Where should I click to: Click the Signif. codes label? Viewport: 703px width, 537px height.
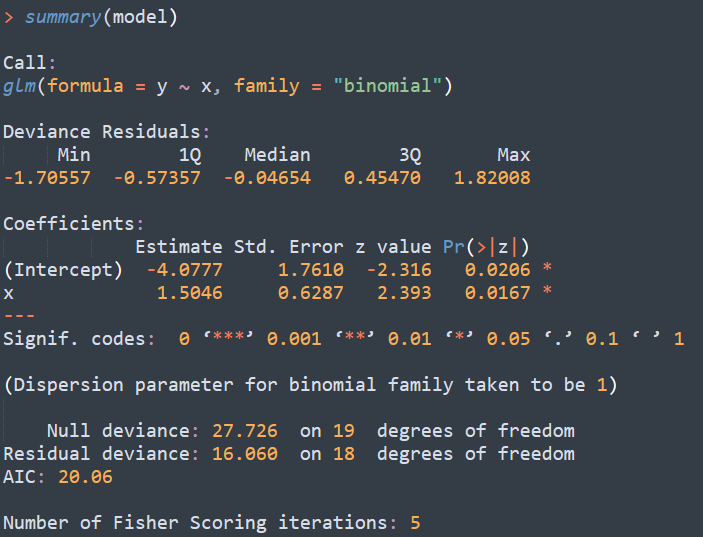[79, 339]
